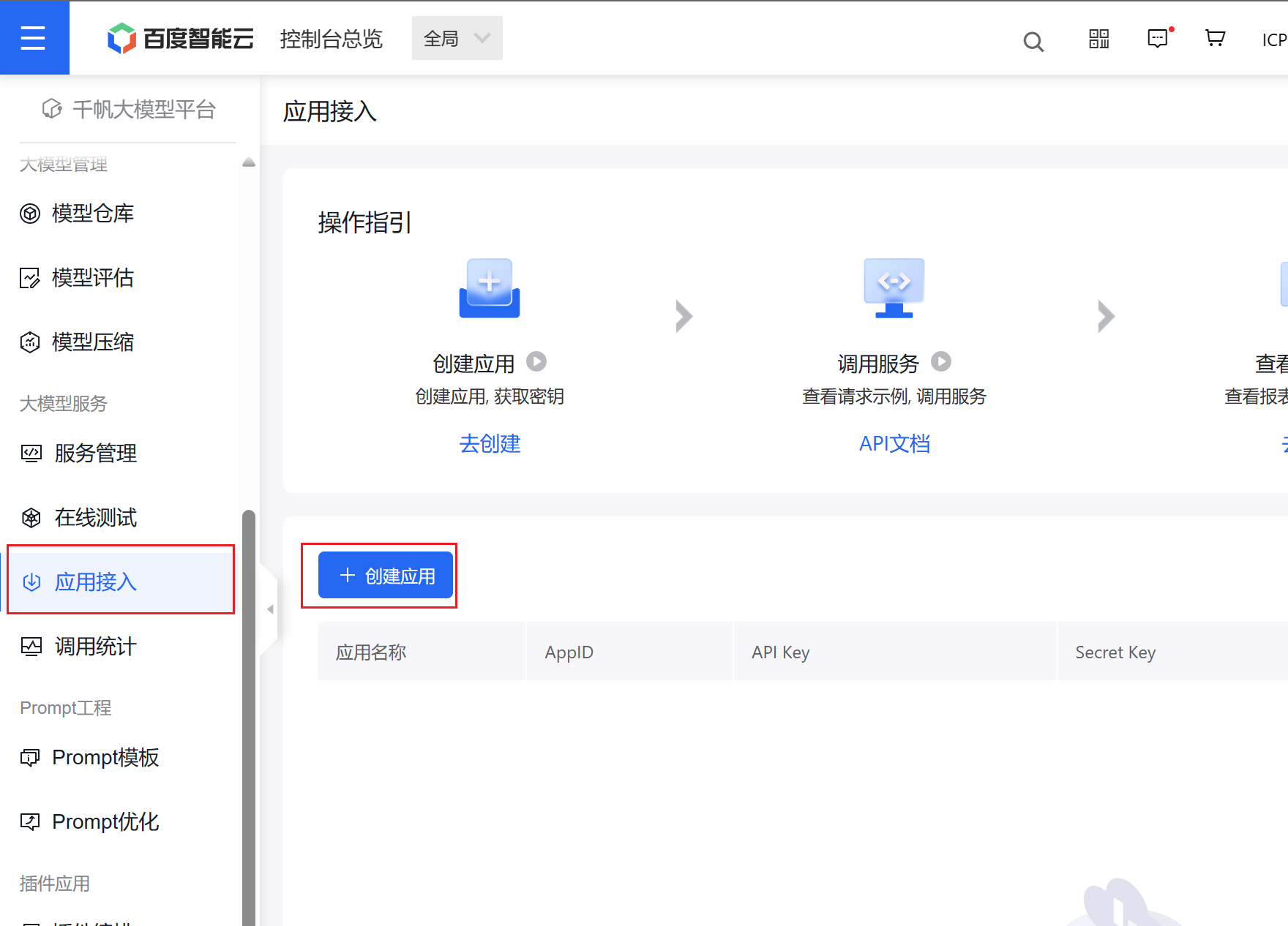Click the 模型评估 sidebar icon
This screenshot has height=926, width=1288.
tap(30, 278)
